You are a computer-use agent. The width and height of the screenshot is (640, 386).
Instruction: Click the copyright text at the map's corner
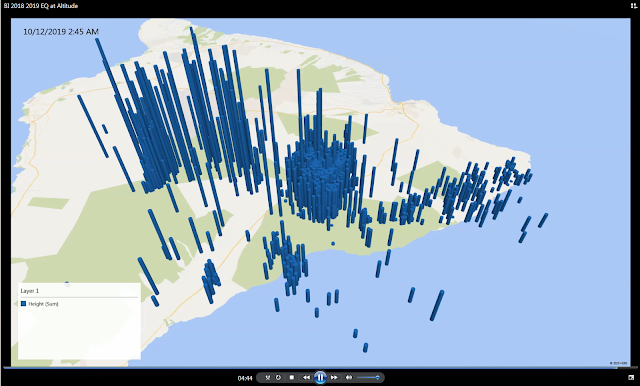click(618, 363)
